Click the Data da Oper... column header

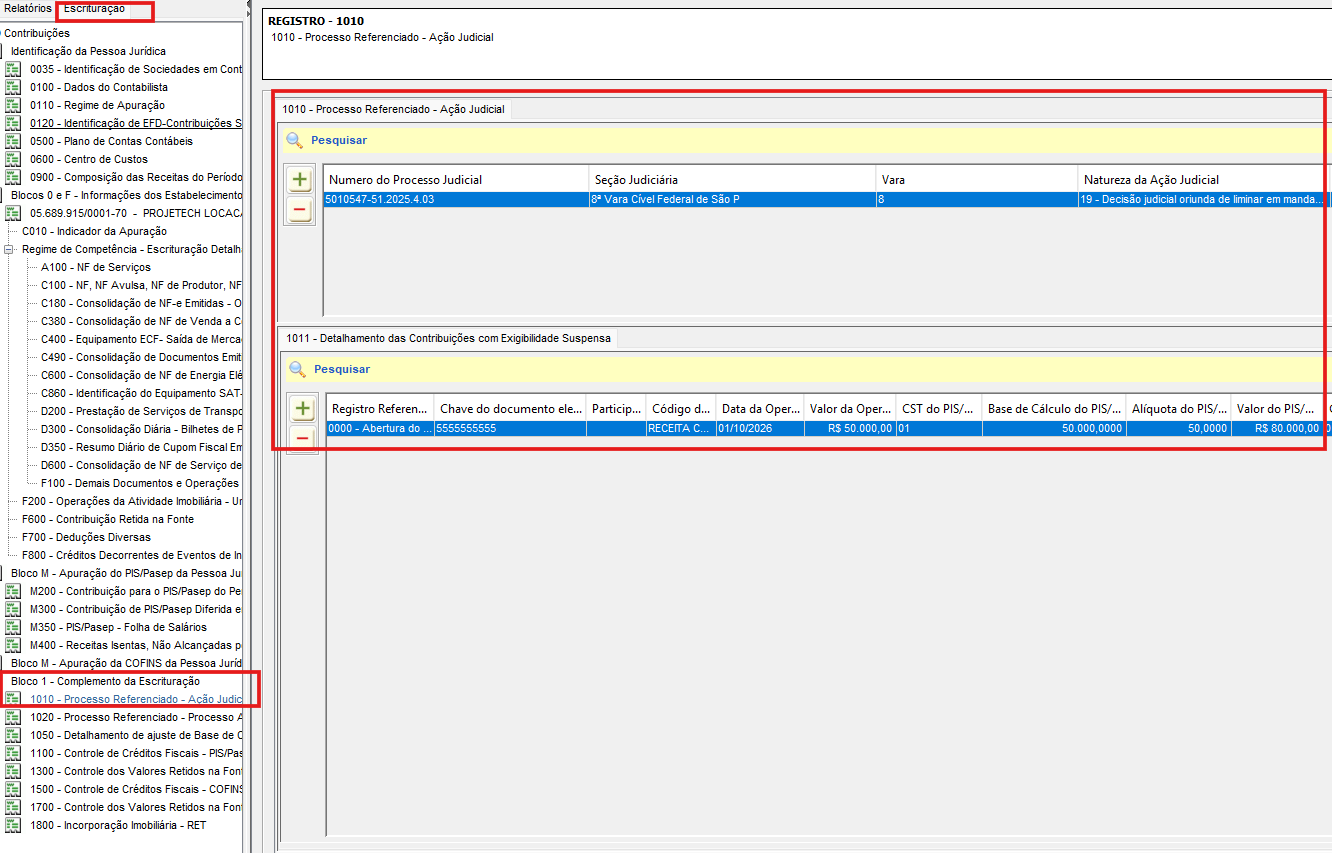[x=760, y=408]
